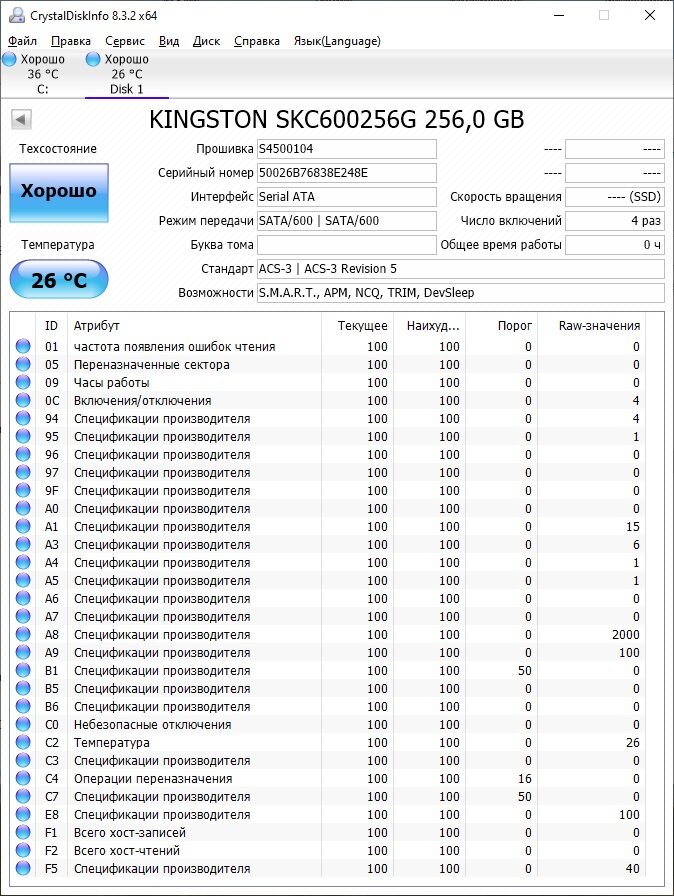Click the status icon for attribute C7
Viewport: 674px width, 896px height.
(x=23, y=796)
